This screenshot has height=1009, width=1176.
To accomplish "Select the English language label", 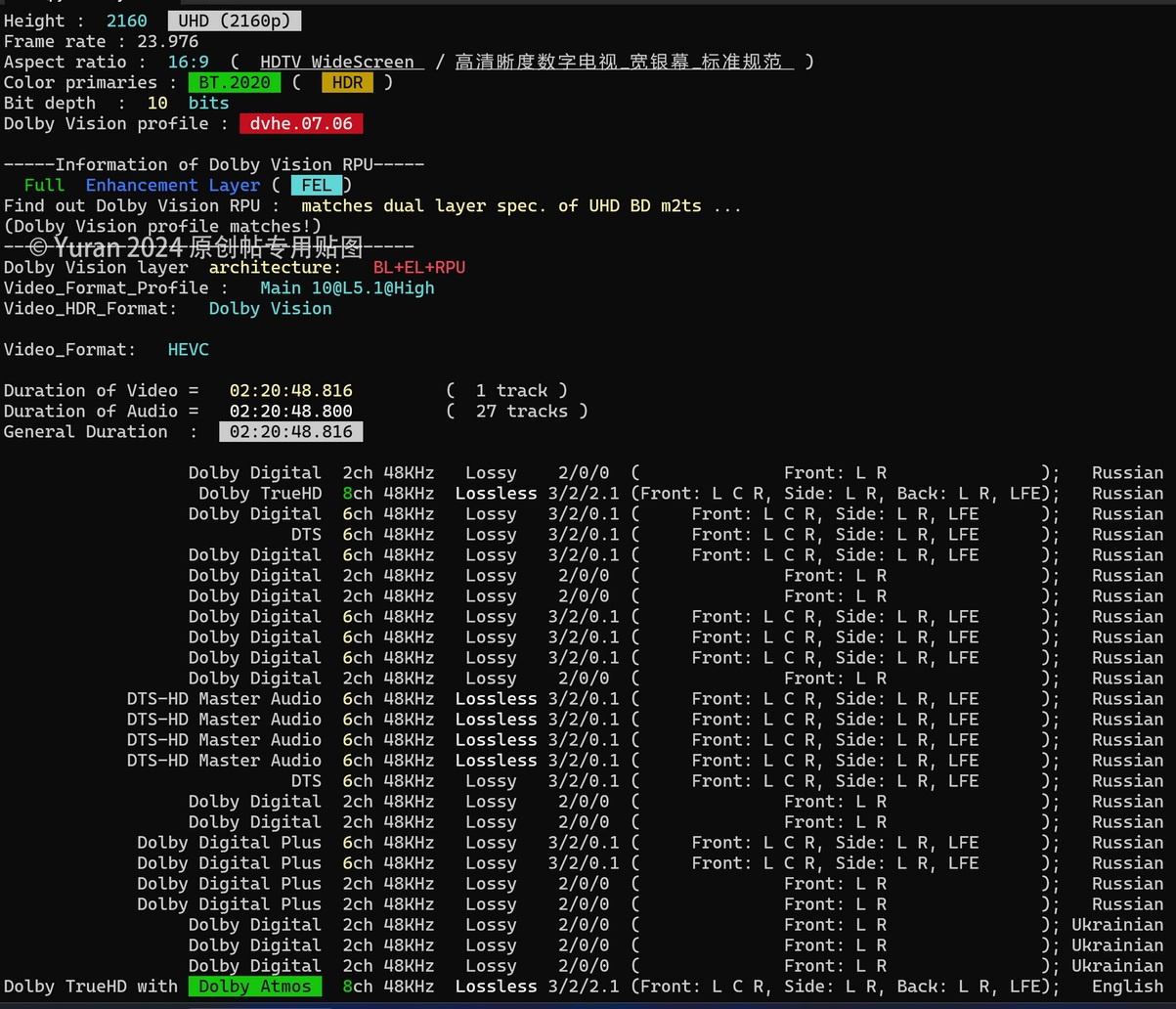I will (1128, 987).
